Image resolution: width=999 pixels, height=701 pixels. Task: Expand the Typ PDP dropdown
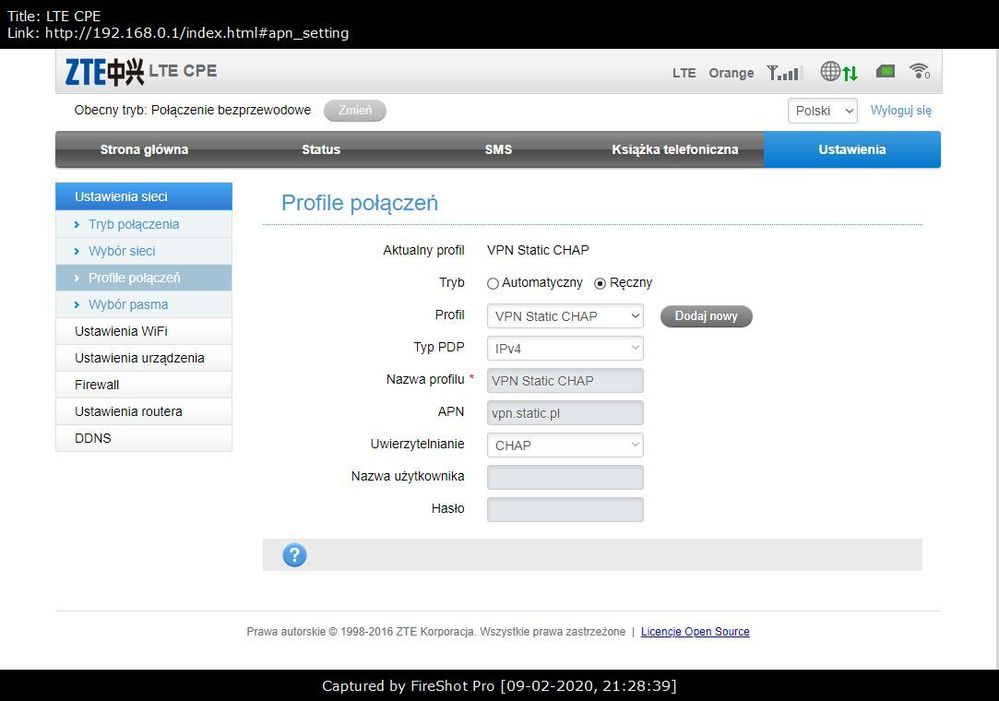tap(565, 348)
